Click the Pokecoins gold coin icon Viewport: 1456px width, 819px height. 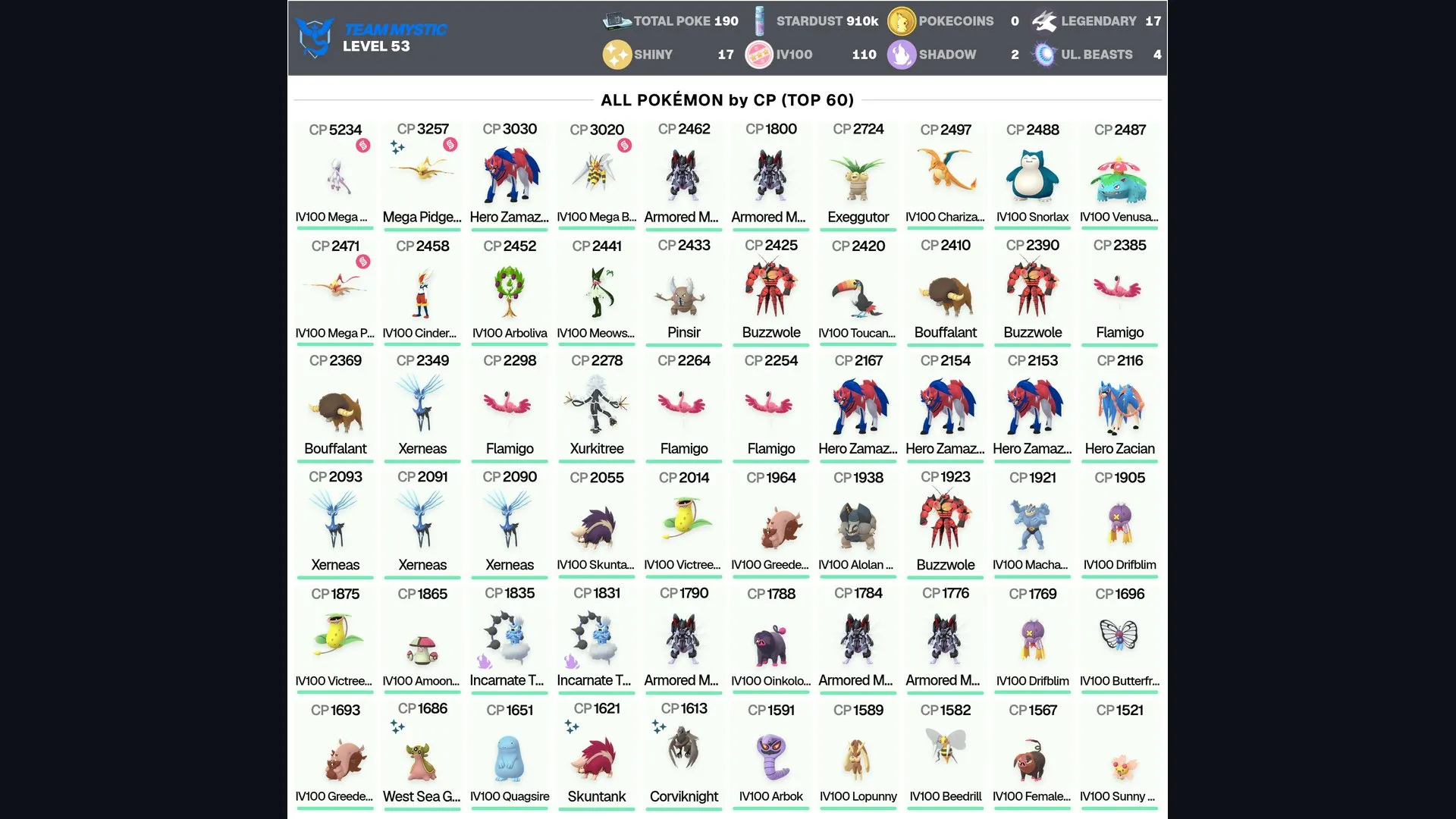(902, 21)
